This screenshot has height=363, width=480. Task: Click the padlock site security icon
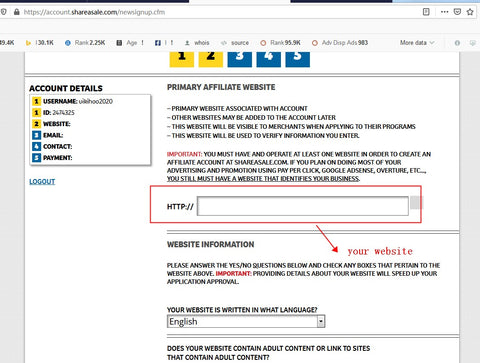pyautogui.click(x=17, y=12)
